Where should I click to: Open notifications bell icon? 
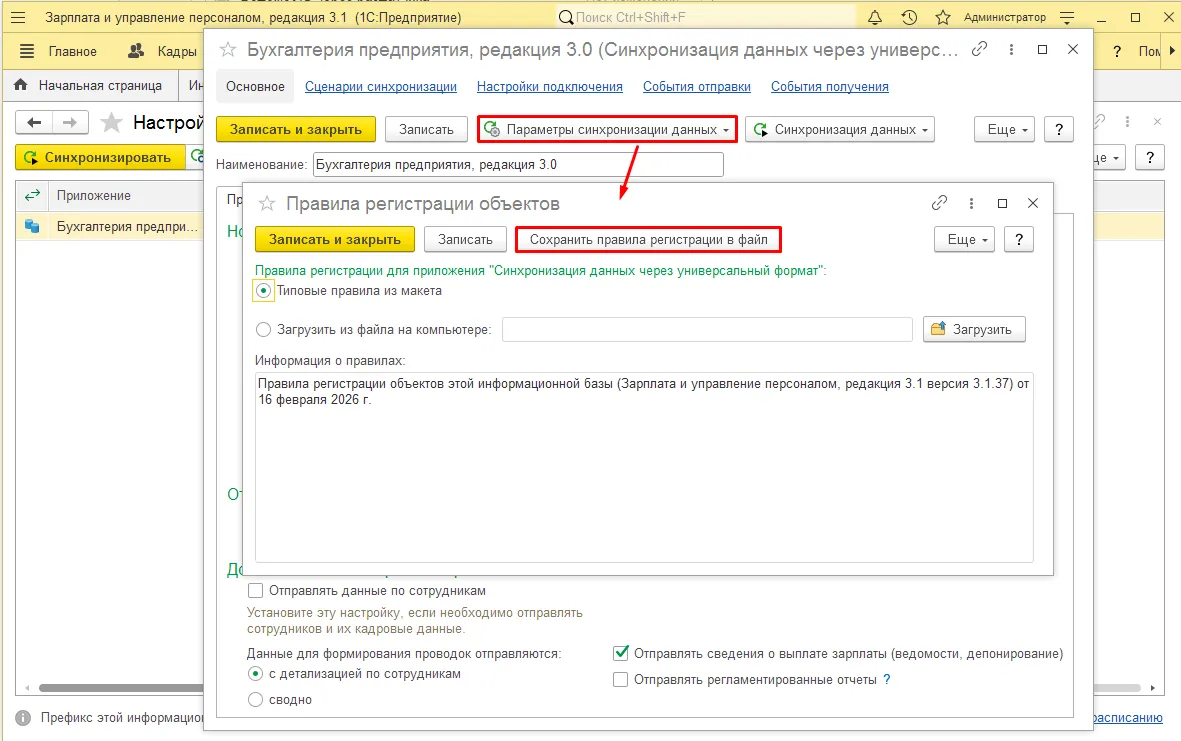tap(874, 17)
